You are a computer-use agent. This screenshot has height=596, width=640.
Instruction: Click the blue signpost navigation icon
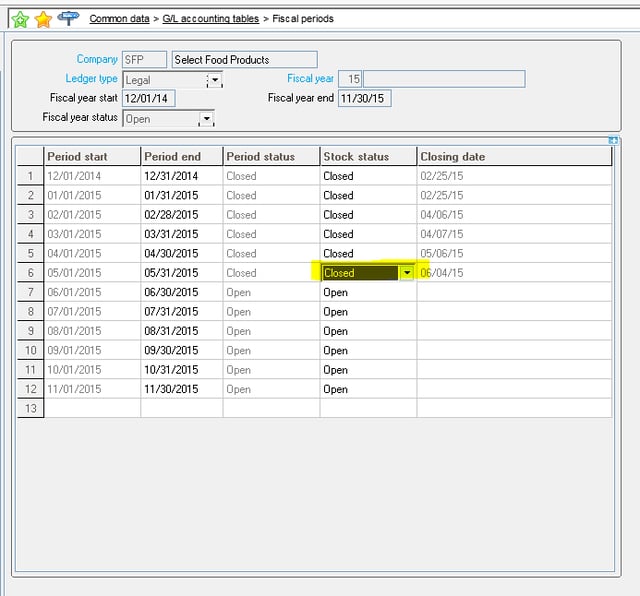tap(68, 17)
